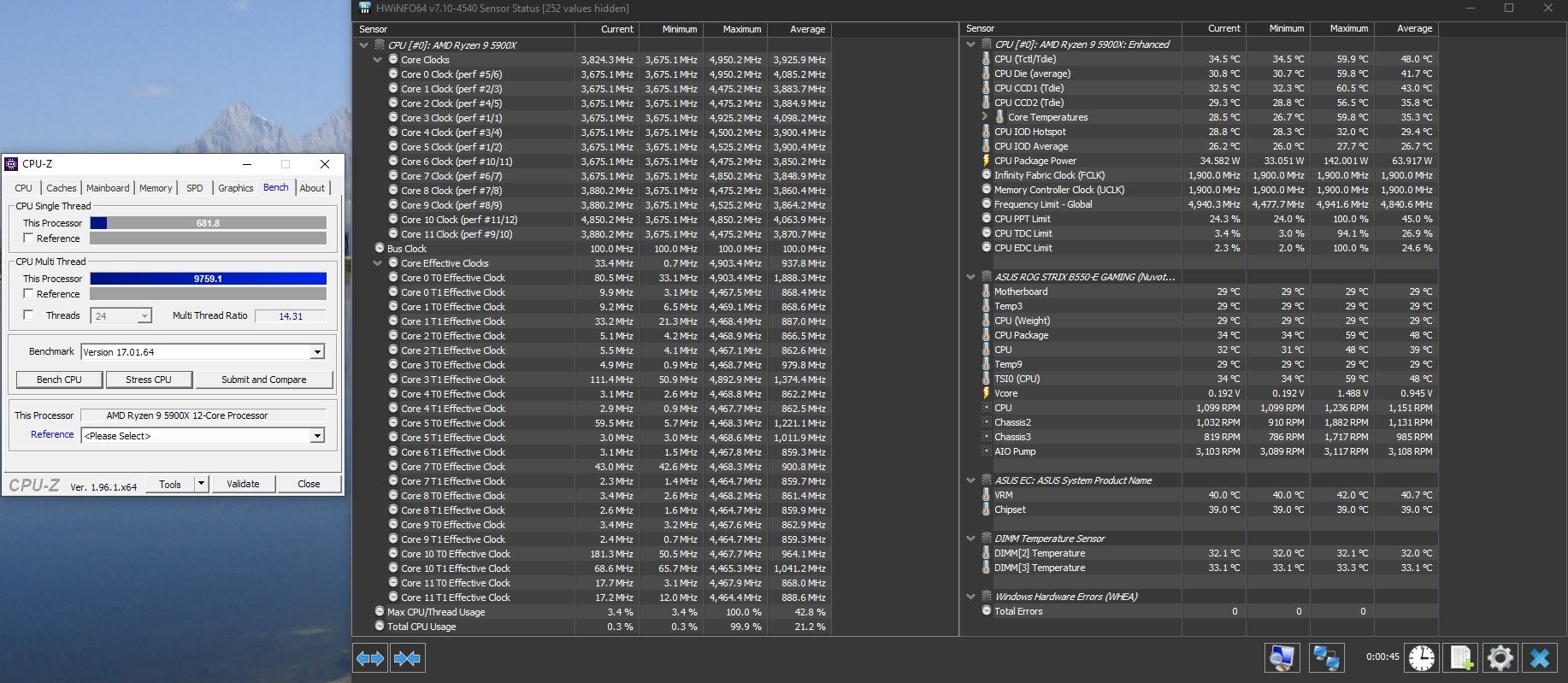The width and height of the screenshot is (1568, 683).
Task: Collapse the Windows Hardware Errors (WHEA) group
Action: pos(971,597)
